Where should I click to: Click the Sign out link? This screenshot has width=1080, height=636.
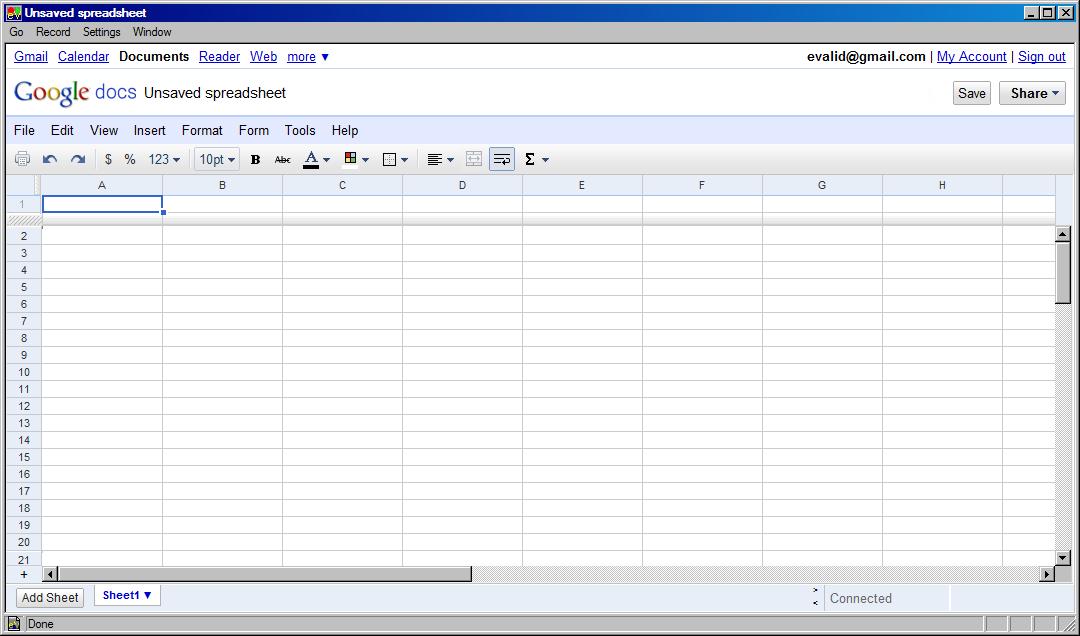[1041, 57]
